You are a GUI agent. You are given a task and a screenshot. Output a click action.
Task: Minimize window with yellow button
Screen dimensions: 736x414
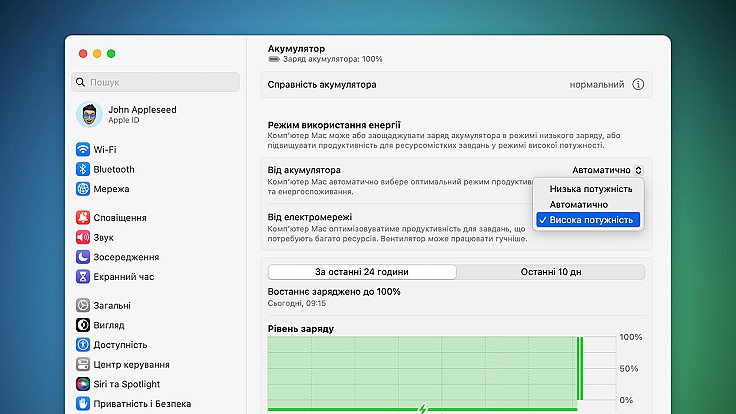[97, 54]
